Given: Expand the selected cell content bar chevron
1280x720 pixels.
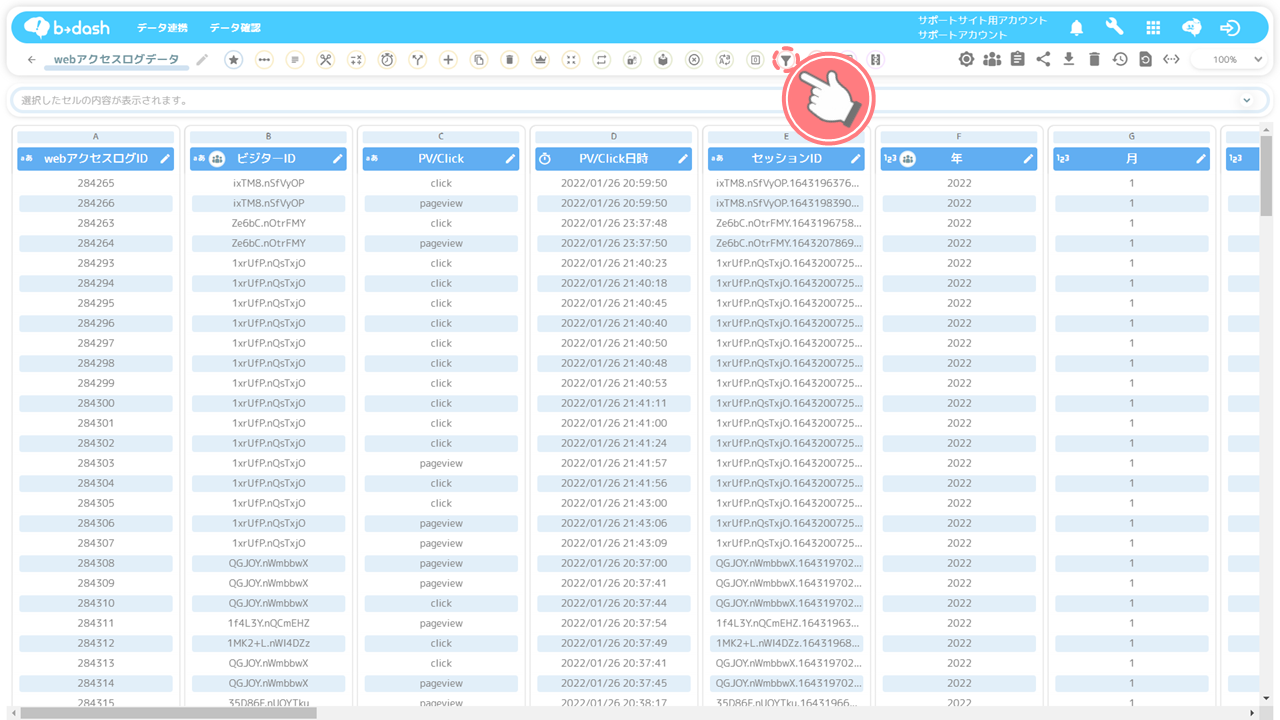Looking at the screenshot, I should pos(1247,100).
